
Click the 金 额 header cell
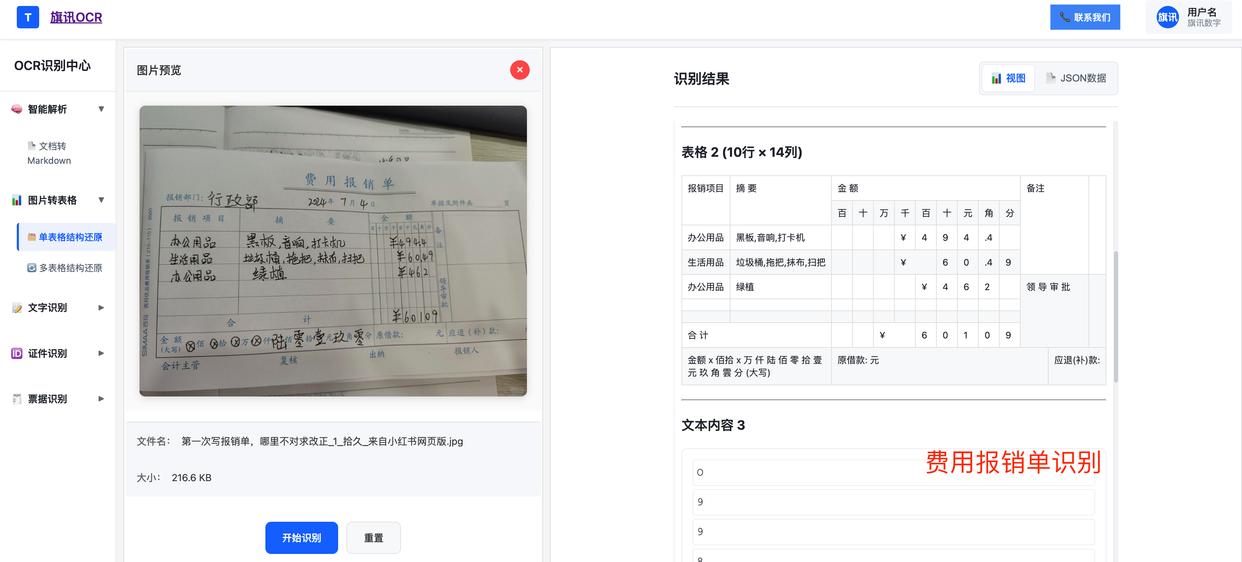coord(925,188)
